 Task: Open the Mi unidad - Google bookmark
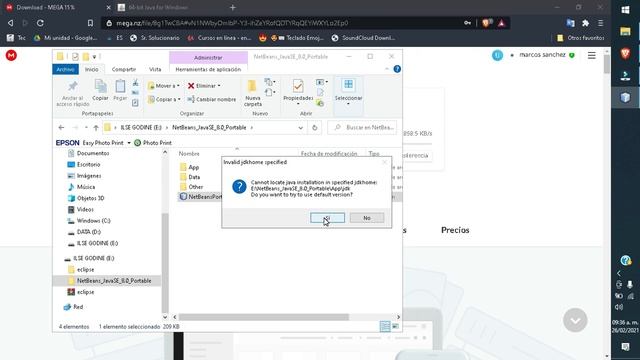[x=66, y=38]
